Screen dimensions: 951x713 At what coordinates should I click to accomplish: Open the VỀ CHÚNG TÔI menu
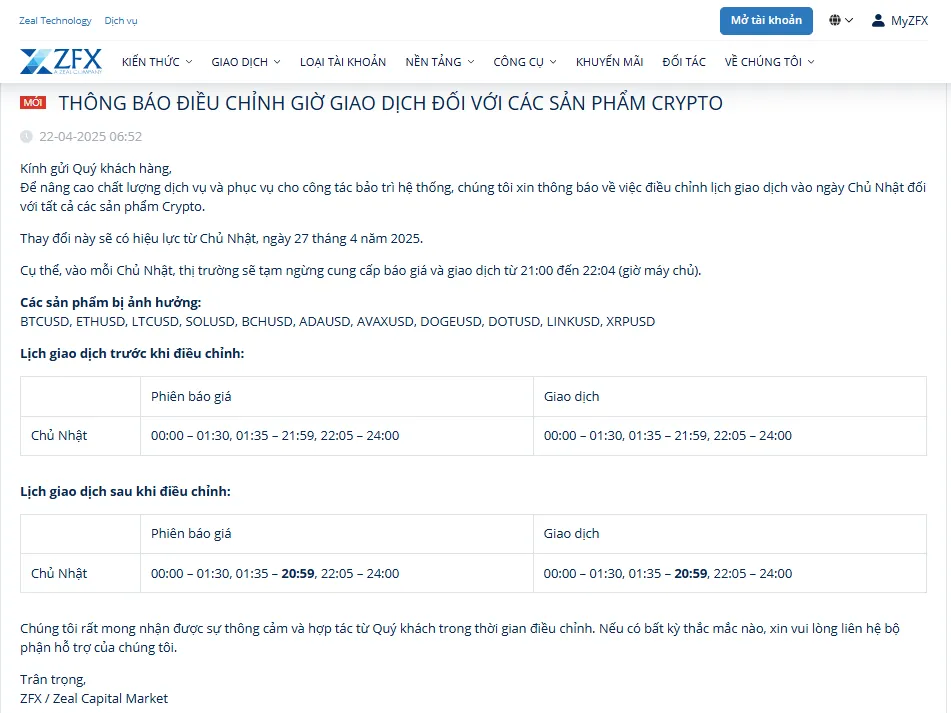pos(770,62)
